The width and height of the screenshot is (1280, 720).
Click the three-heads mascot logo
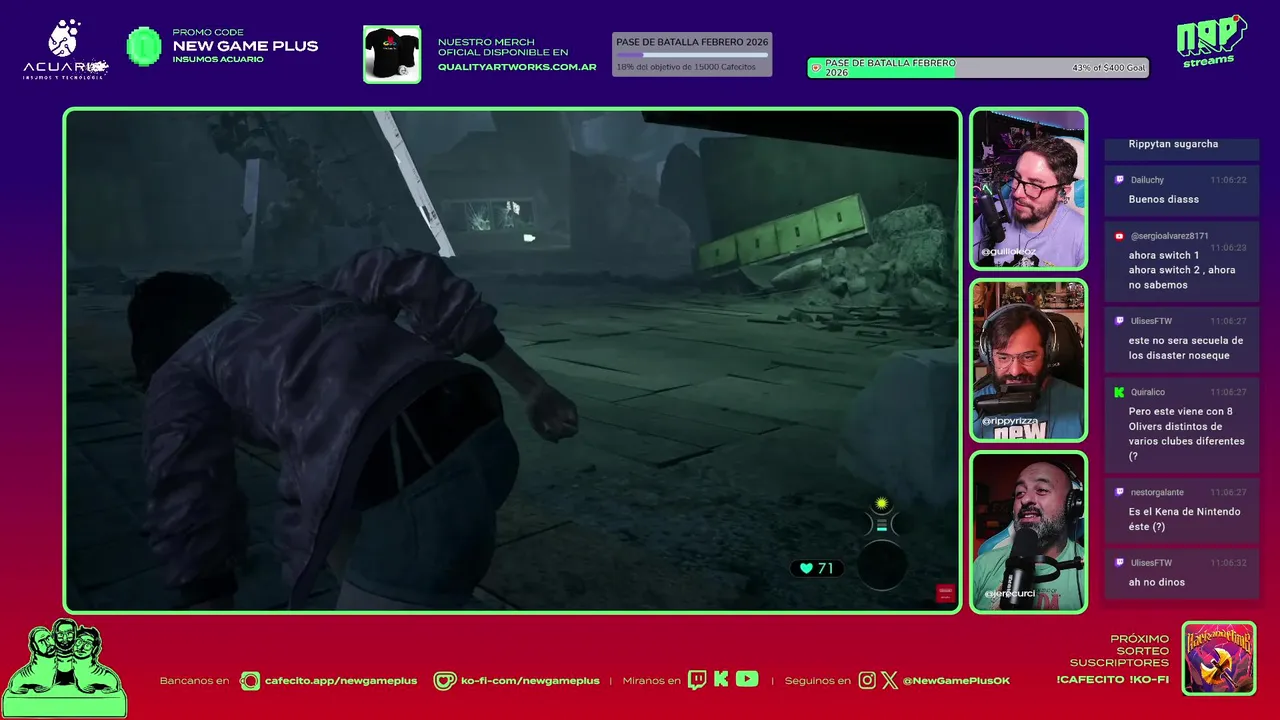64,668
